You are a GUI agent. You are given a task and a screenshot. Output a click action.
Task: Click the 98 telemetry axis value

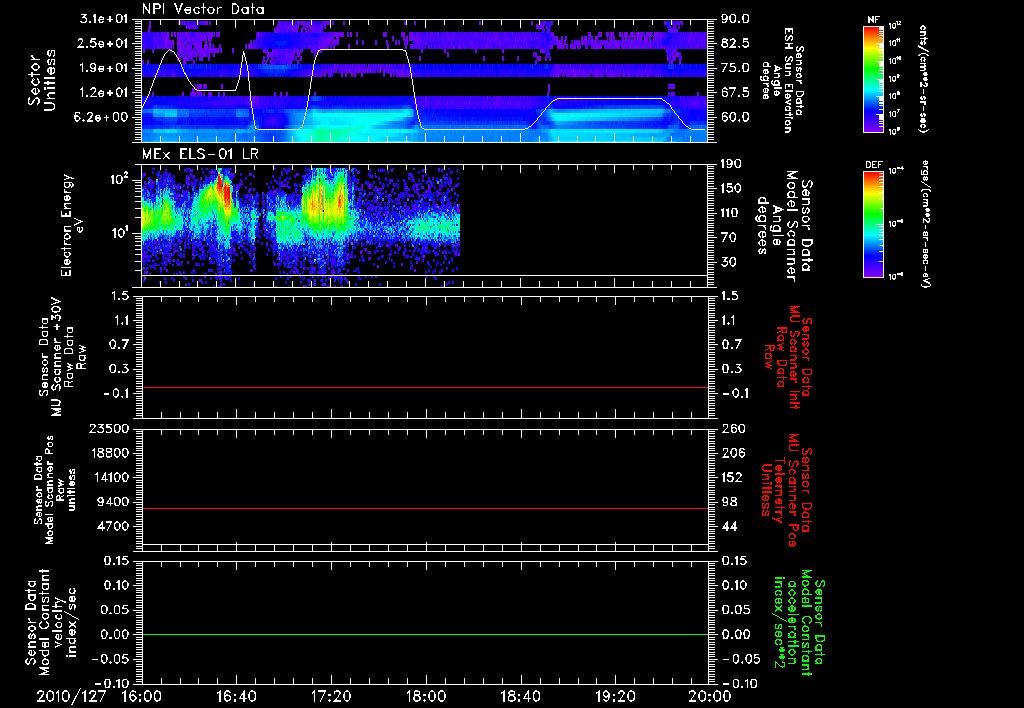click(728, 502)
